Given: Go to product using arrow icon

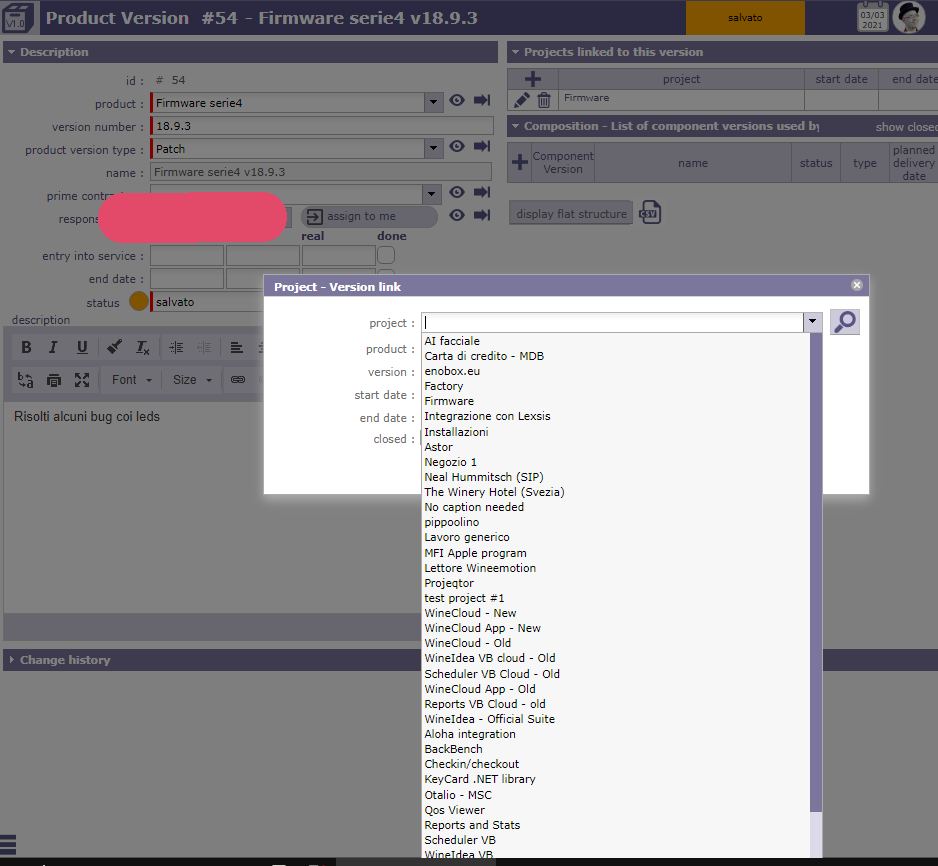Looking at the screenshot, I should click(x=482, y=101).
